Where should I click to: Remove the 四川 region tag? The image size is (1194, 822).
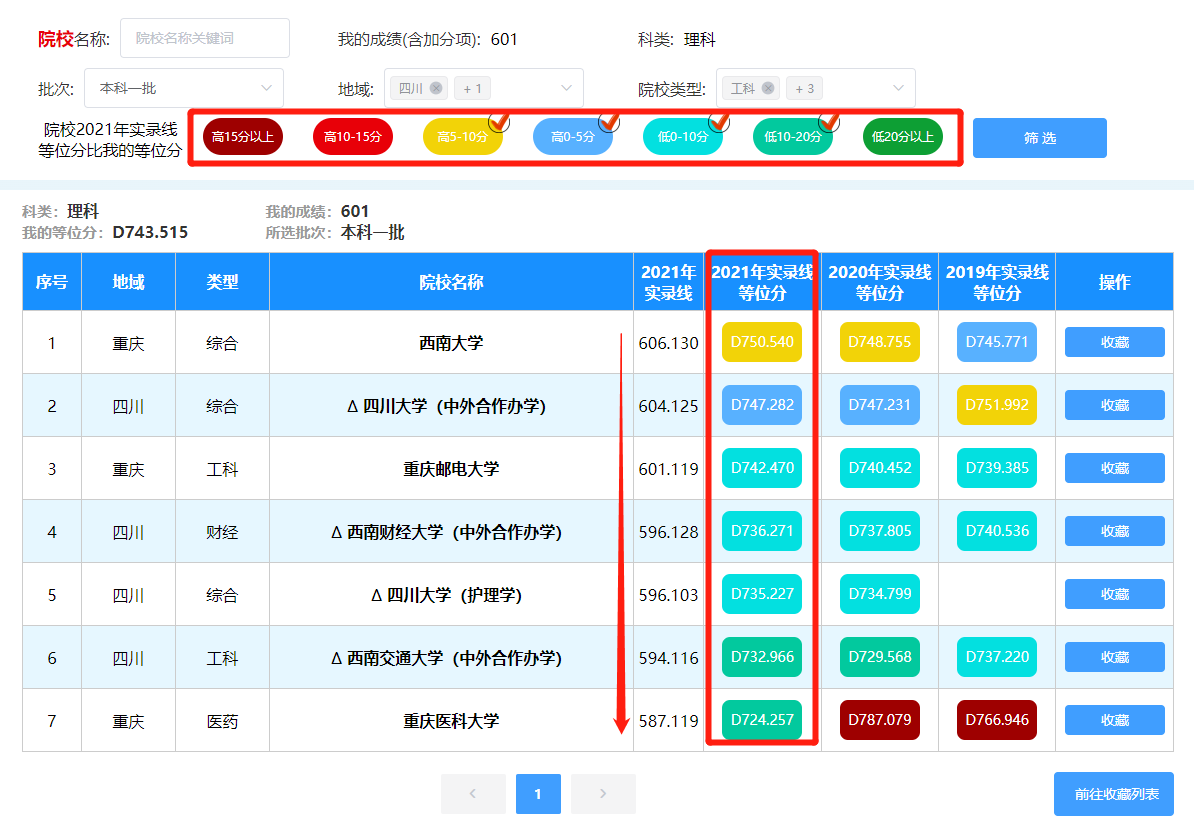coord(436,88)
